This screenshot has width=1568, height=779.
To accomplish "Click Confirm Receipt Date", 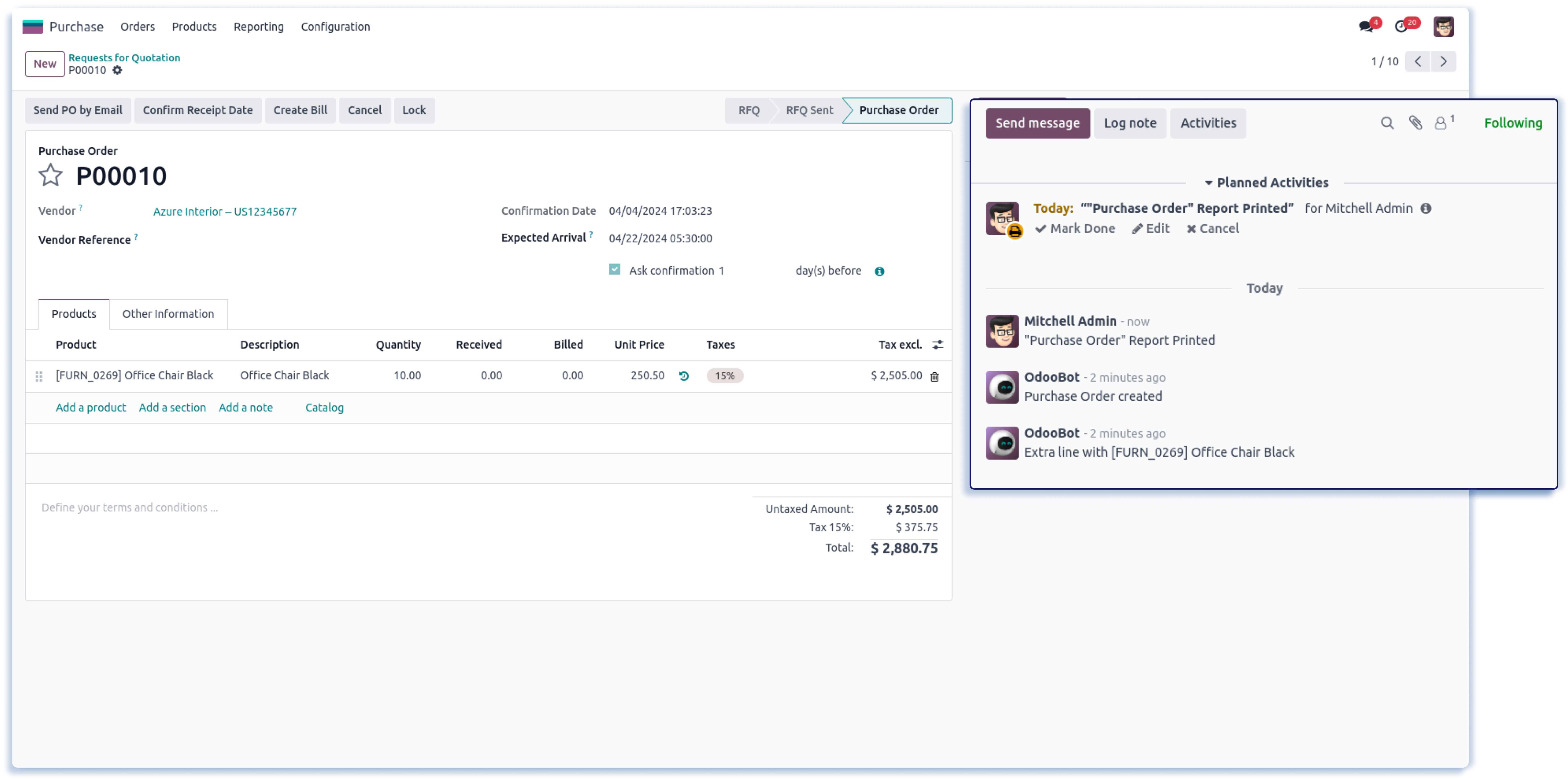I will point(197,110).
